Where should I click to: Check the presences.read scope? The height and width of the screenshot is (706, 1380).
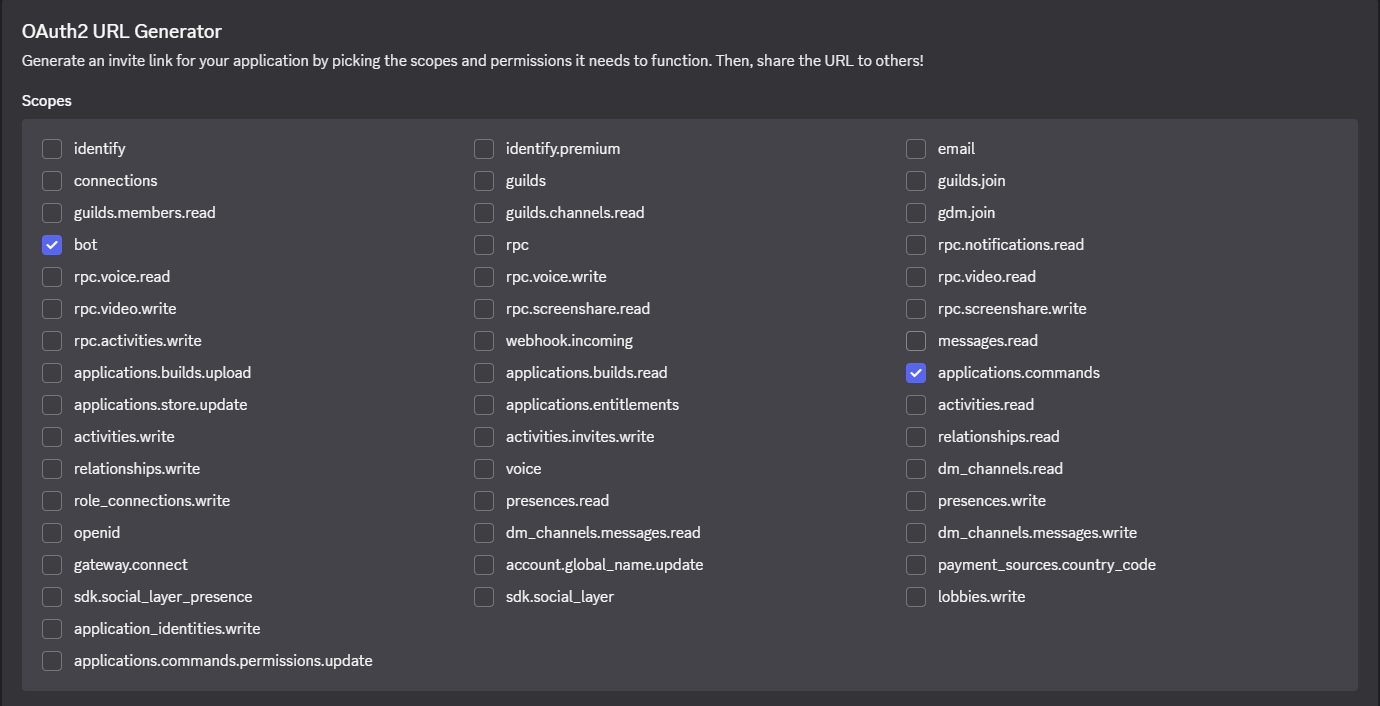(484, 501)
